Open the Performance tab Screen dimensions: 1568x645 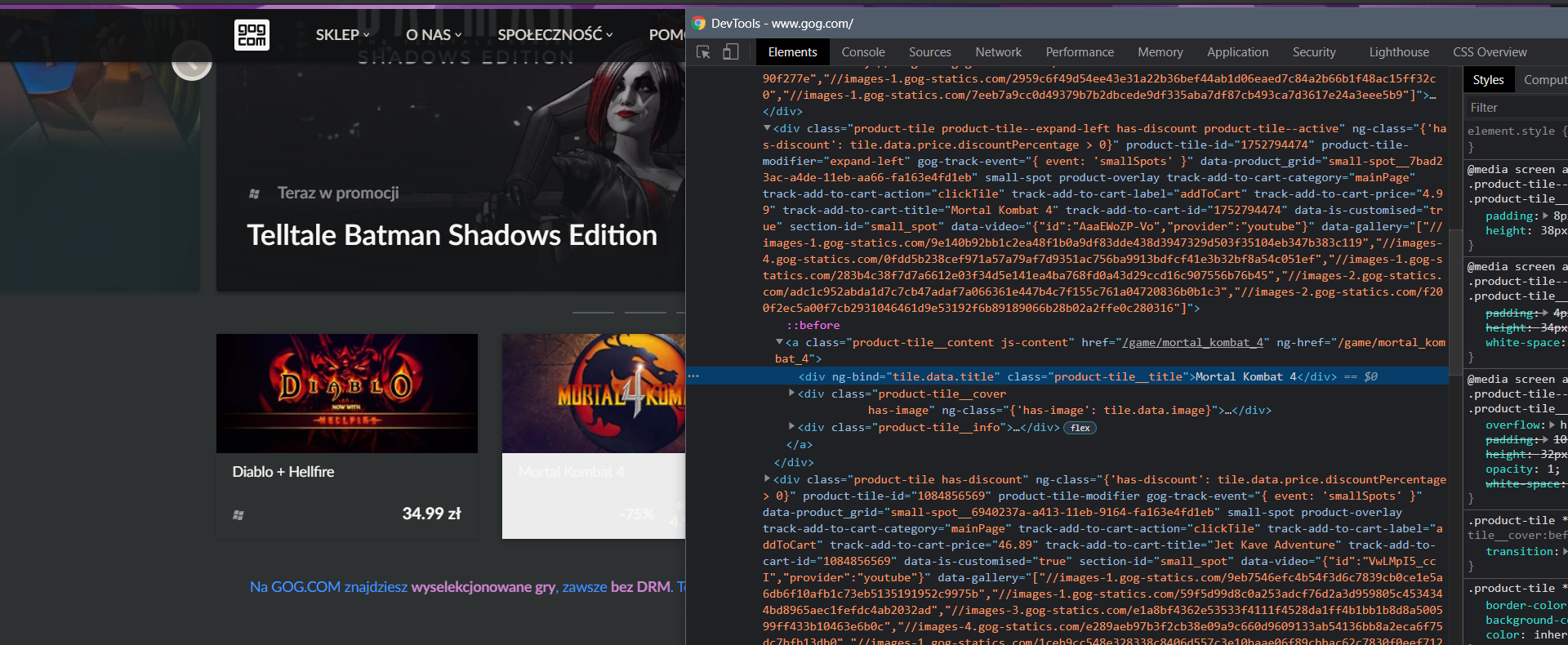click(x=1080, y=52)
